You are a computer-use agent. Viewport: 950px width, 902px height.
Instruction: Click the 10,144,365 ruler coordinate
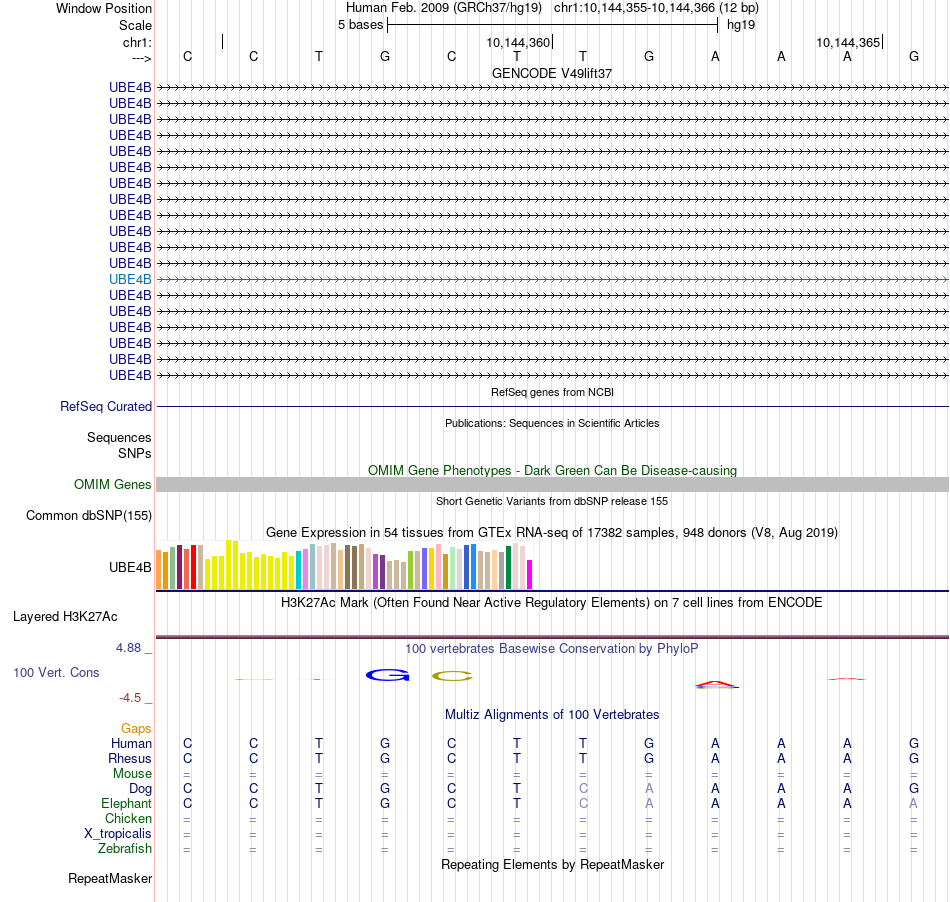point(848,42)
